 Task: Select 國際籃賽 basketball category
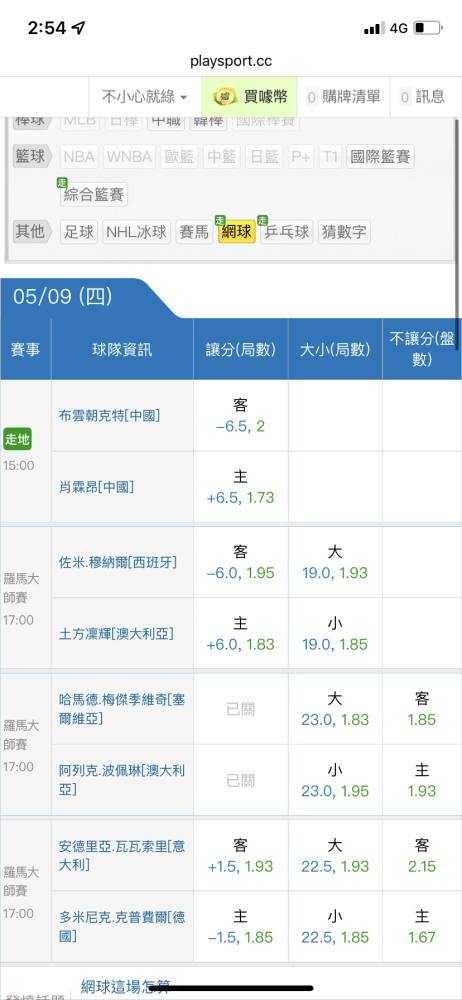[380, 156]
